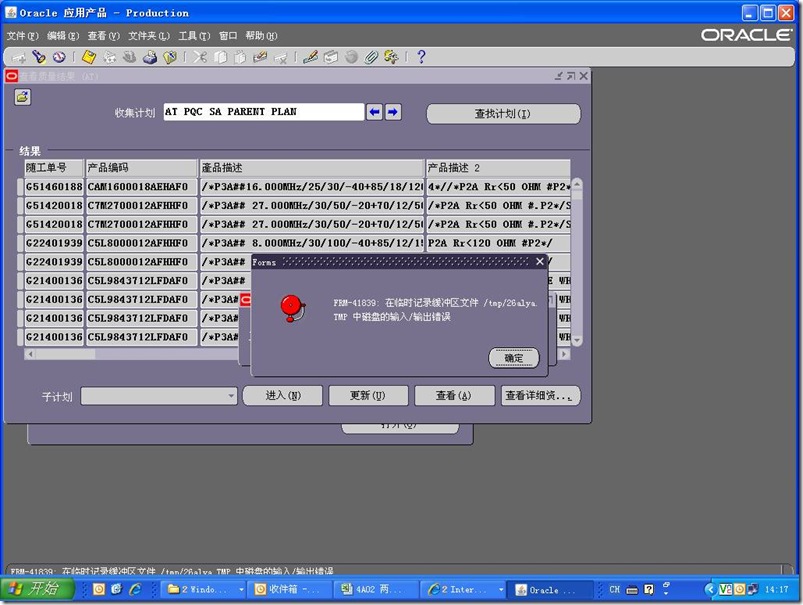Click the Paste toolbar icon

pos(240,57)
